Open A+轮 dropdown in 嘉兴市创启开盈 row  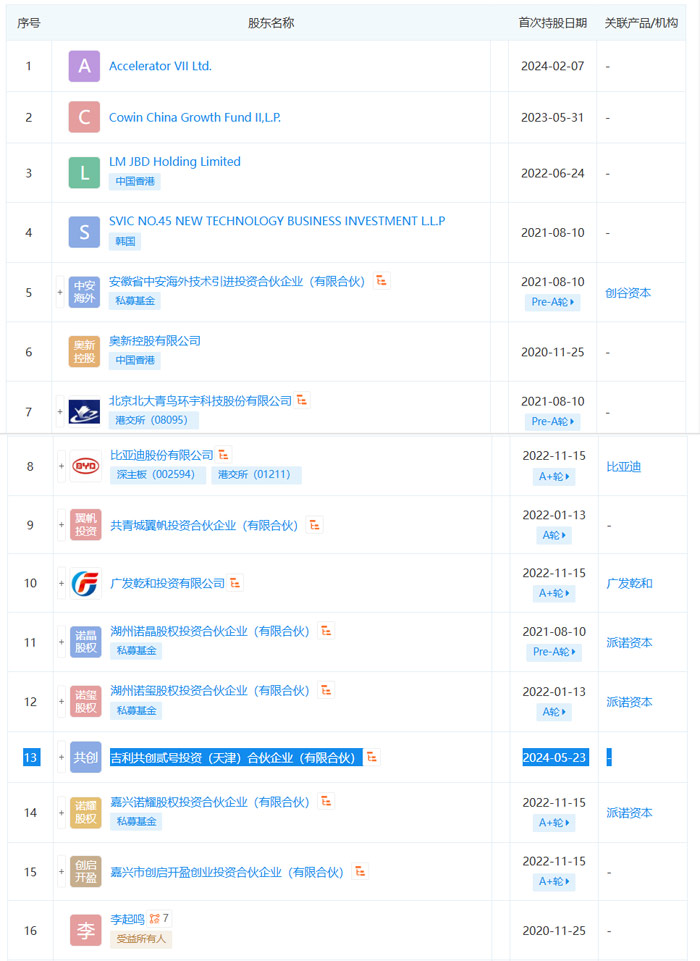[554, 881]
